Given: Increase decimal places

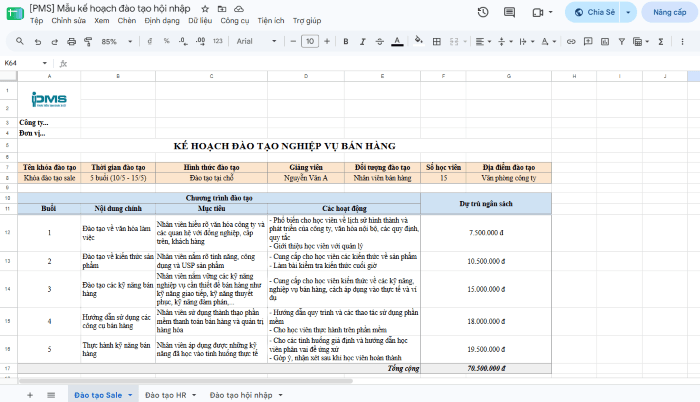Looking at the screenshot, I should [x=200, y=42].
